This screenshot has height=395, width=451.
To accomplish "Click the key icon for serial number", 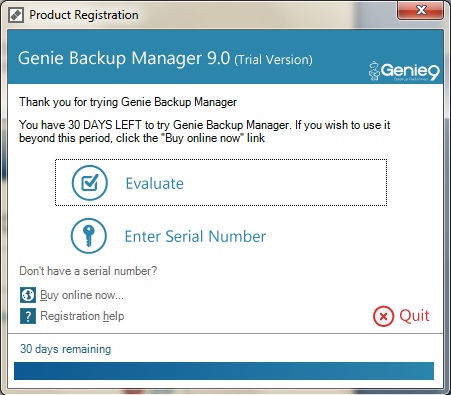I will [89, 236].
